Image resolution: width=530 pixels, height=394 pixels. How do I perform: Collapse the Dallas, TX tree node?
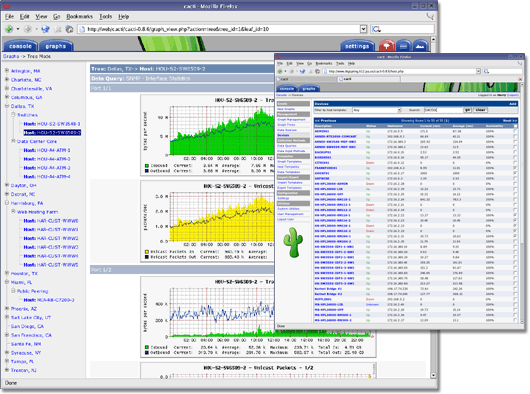tap(7, 106)
